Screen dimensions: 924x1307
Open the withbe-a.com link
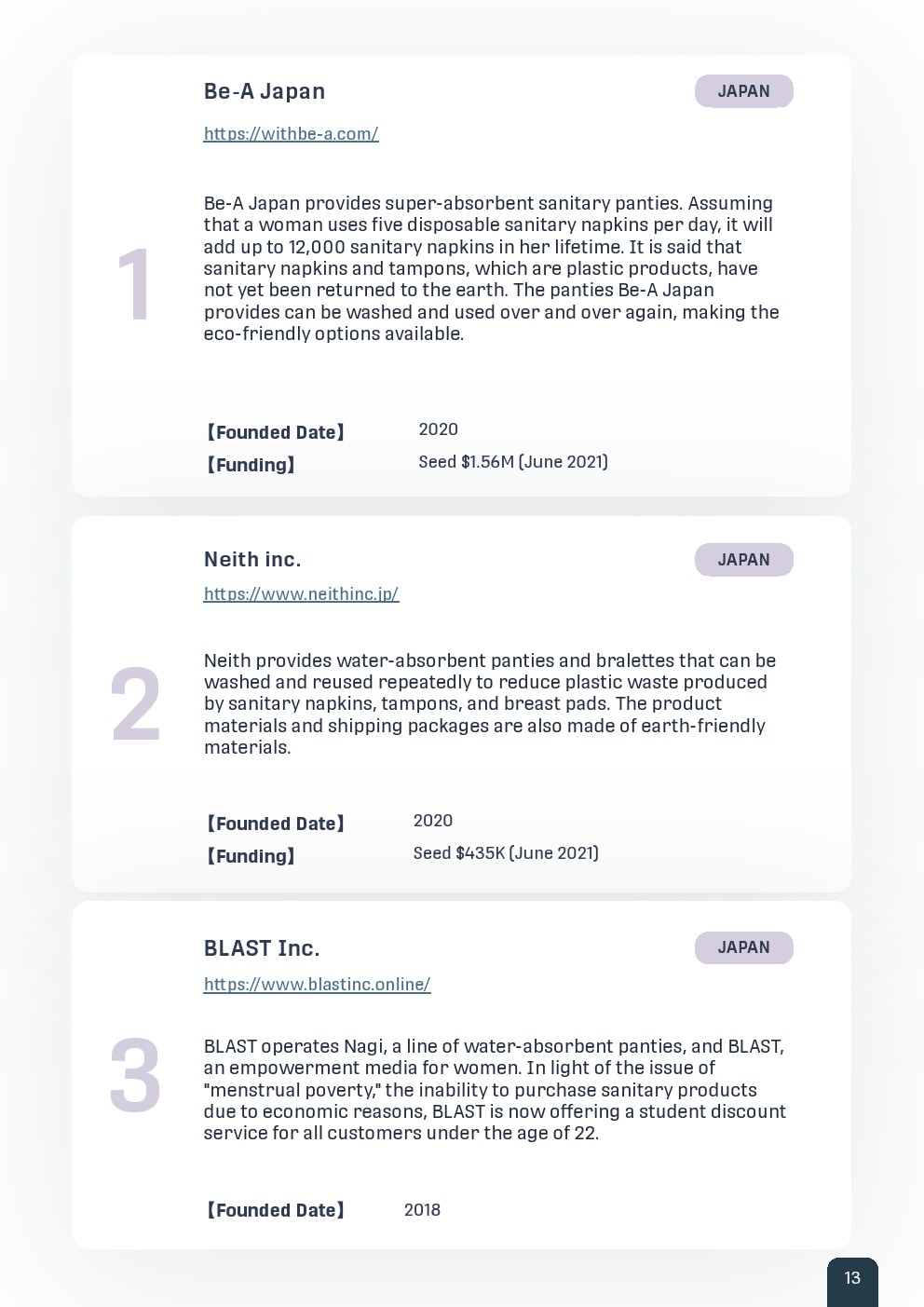[x=291, y=134]
